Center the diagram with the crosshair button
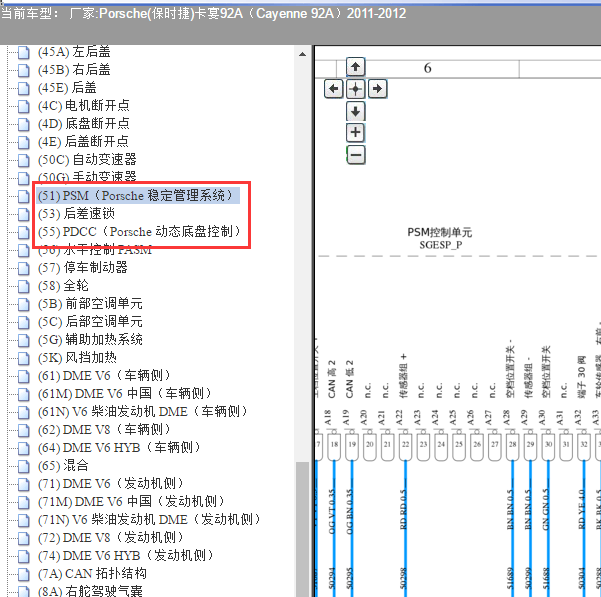 click(355, 89)
